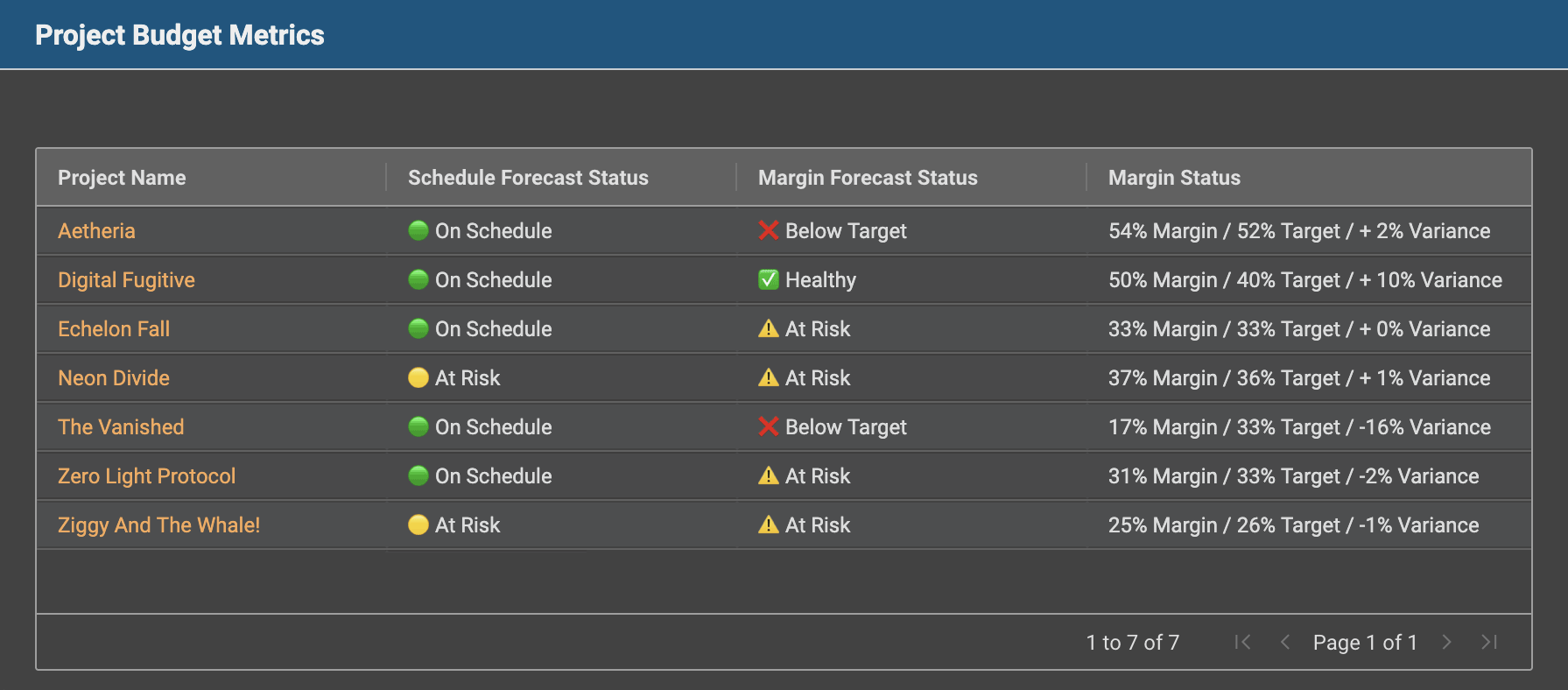This screenshot has width=1568, height=690.
Task: Click the green checkmark Healthy icon
Action: (769, 279)
